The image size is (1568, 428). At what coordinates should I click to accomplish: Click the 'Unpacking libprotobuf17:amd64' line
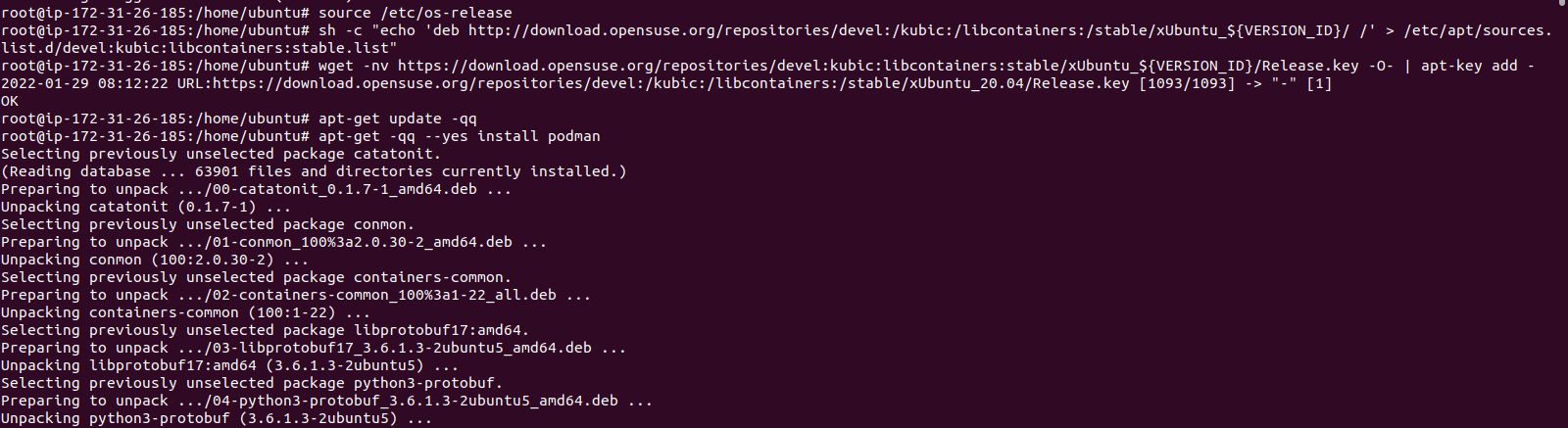[230, 365]
